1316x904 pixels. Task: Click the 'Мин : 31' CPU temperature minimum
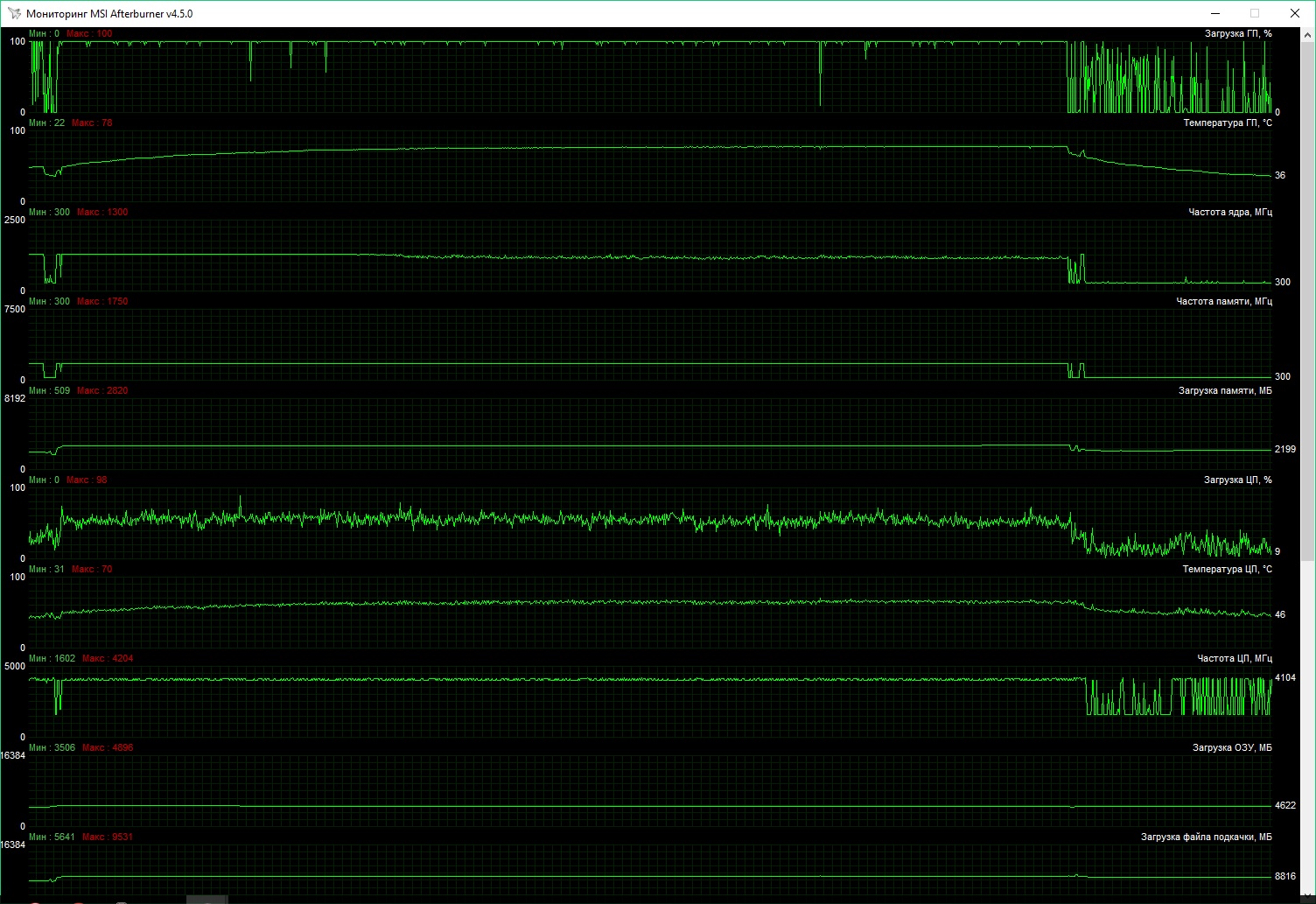click(x=46, y=569)
